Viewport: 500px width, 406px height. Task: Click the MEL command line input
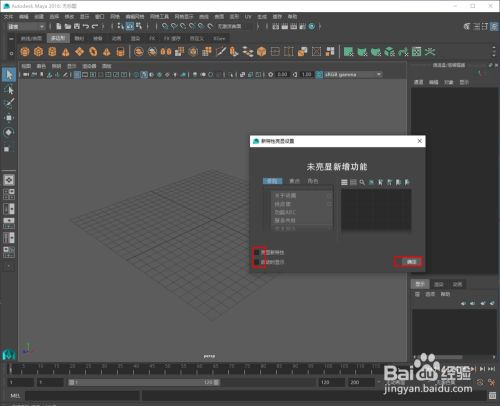pyautogui.click(x=82, y=395)
